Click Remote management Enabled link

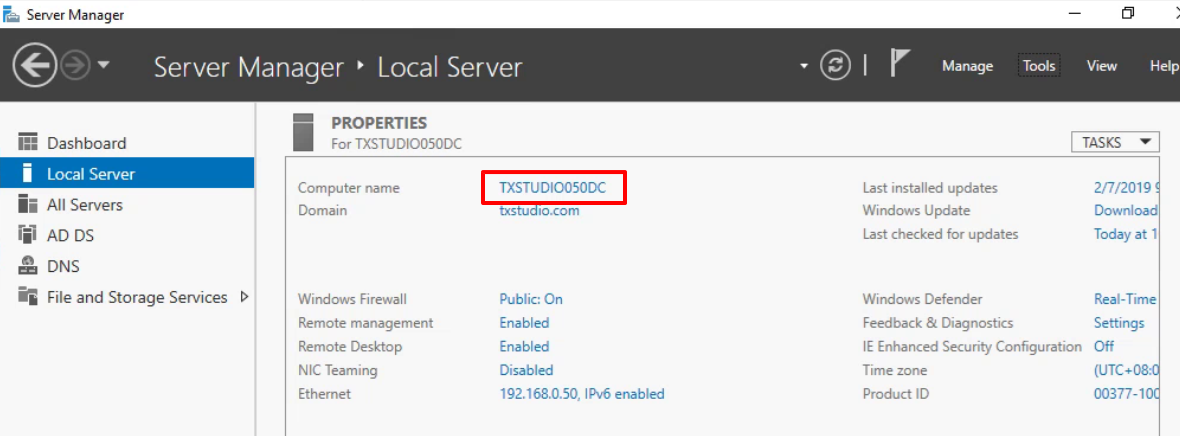pos(524,322)
